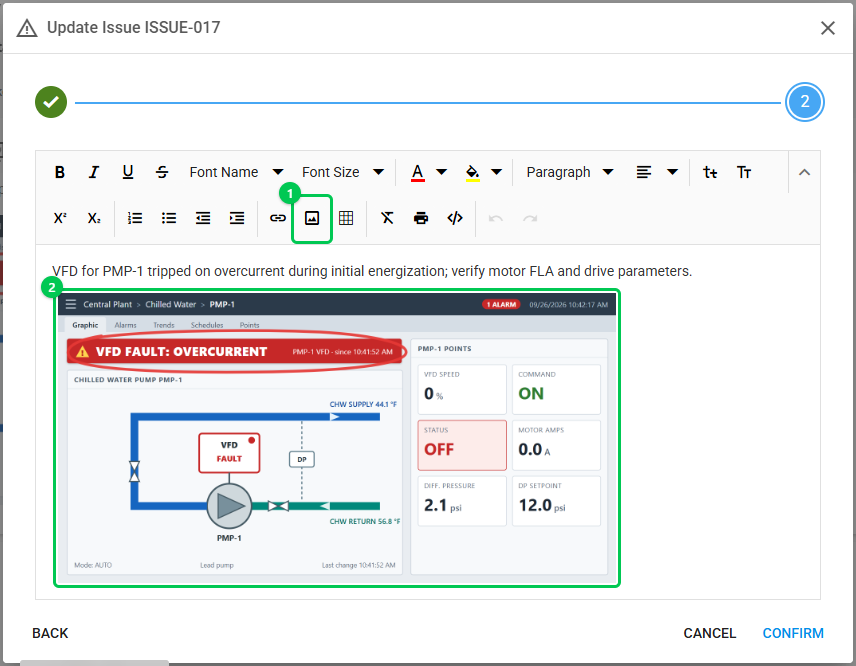Open the Paragraph format dropdown

[x=570, y=173]
